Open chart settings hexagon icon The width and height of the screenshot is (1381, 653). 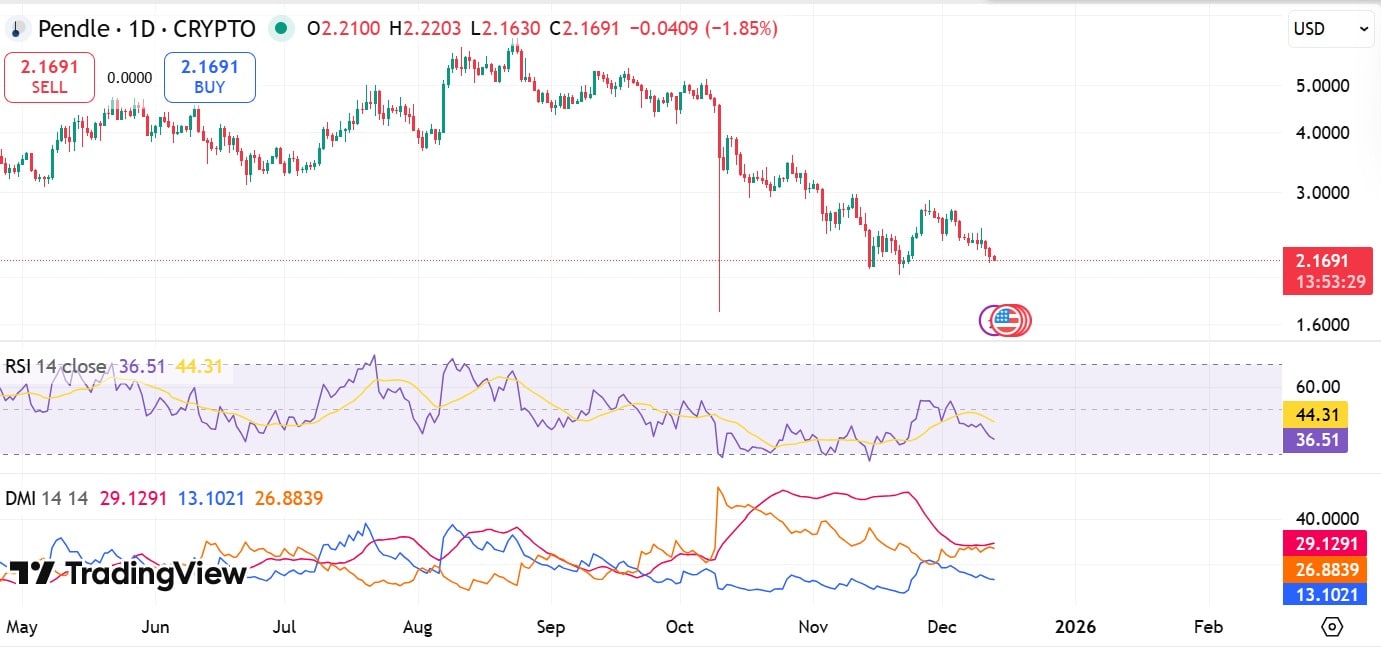[1331, 627]
